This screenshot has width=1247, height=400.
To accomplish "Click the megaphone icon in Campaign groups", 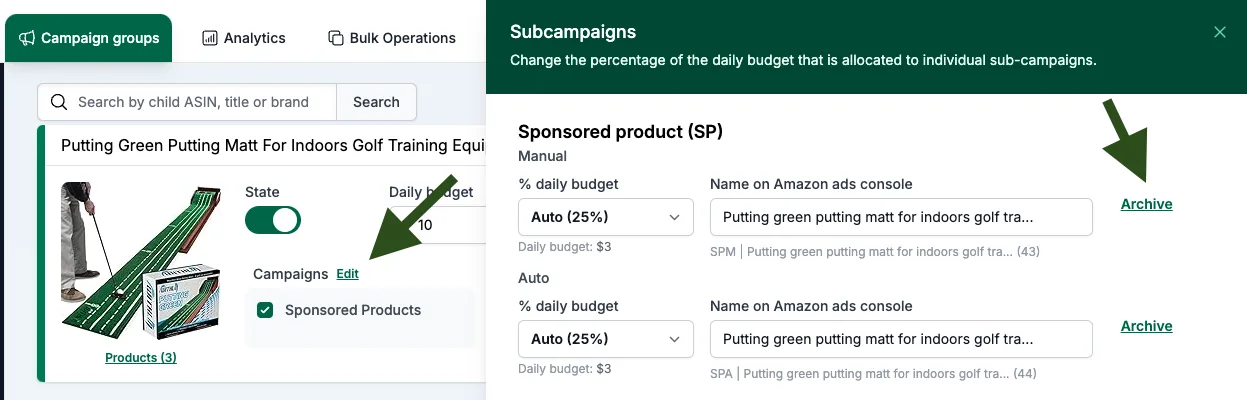I will click(x=27, y=38).
